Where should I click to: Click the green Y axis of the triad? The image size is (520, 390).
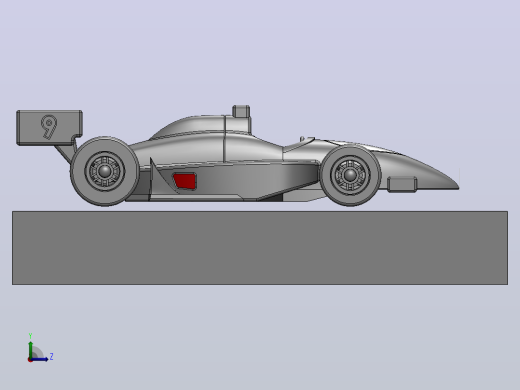pyautogui.click(x=31, y=349)
